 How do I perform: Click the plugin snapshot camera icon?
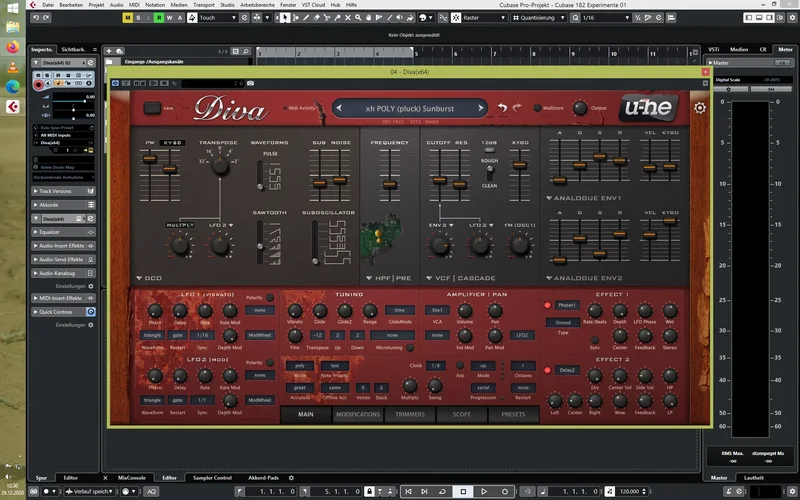251,84
